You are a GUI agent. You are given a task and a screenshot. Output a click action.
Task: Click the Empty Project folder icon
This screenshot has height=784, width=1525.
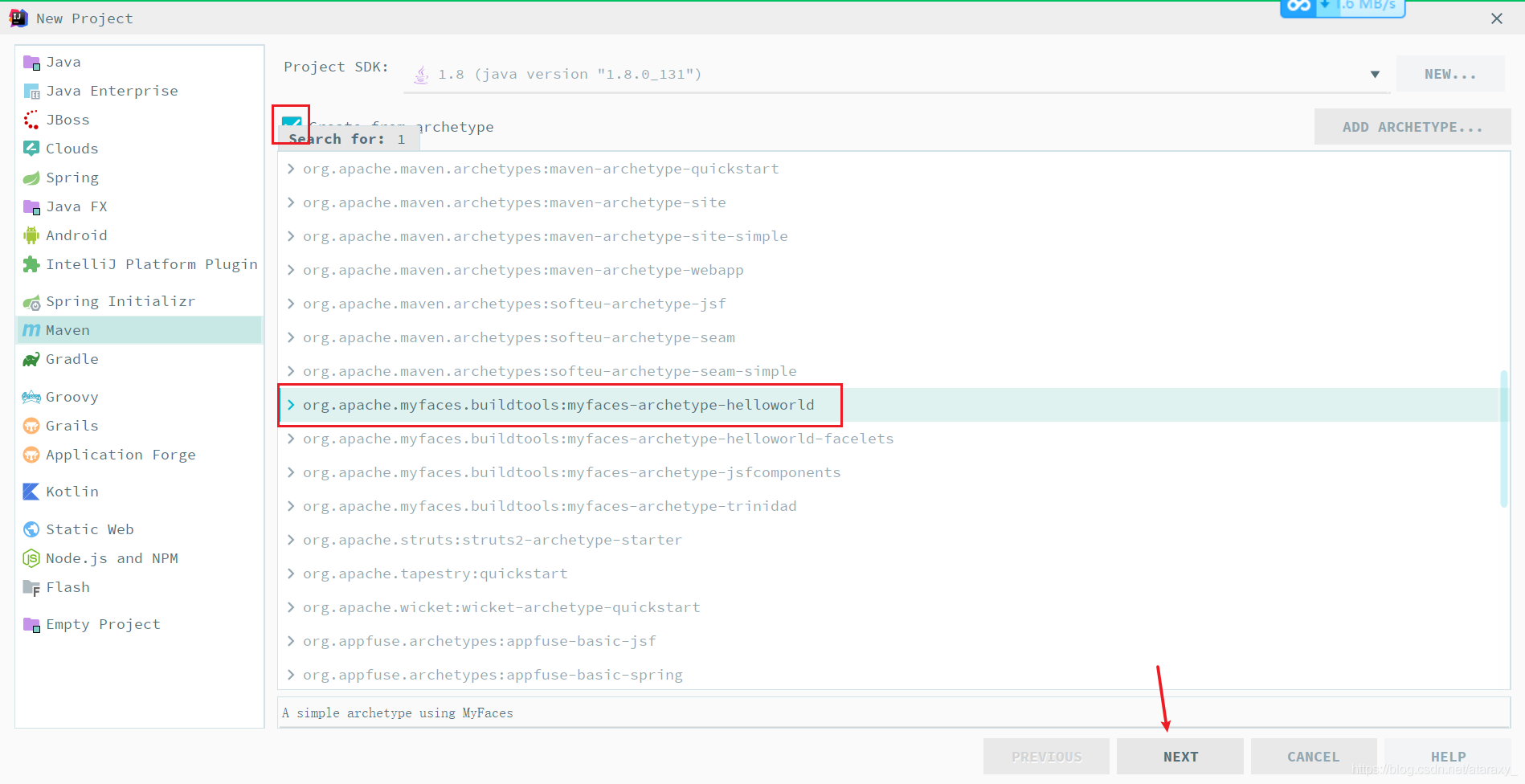tap(31, 625)
